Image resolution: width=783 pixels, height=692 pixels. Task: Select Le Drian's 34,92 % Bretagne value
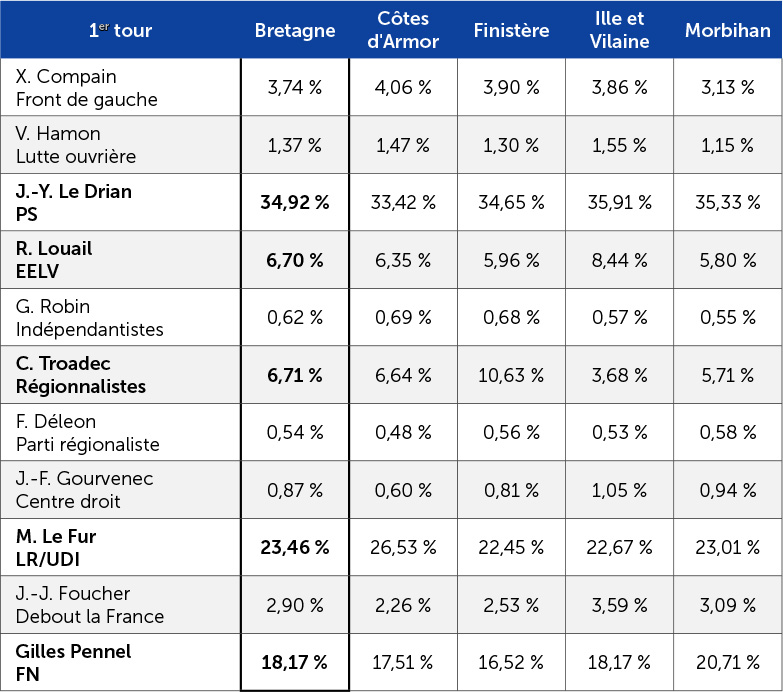(x=295, y=203)
